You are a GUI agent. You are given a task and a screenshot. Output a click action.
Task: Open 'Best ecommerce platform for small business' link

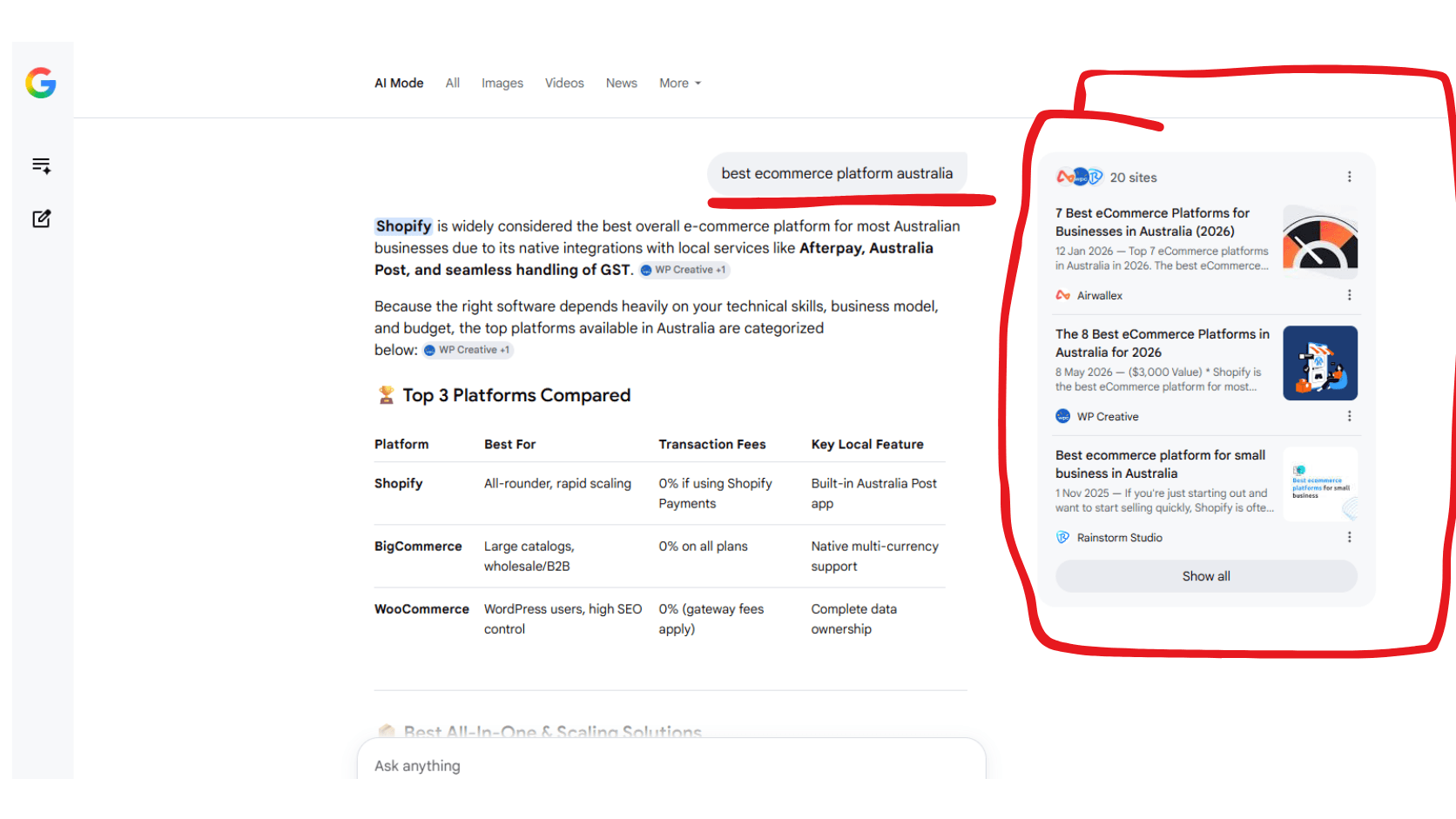tap(1160, 464)
